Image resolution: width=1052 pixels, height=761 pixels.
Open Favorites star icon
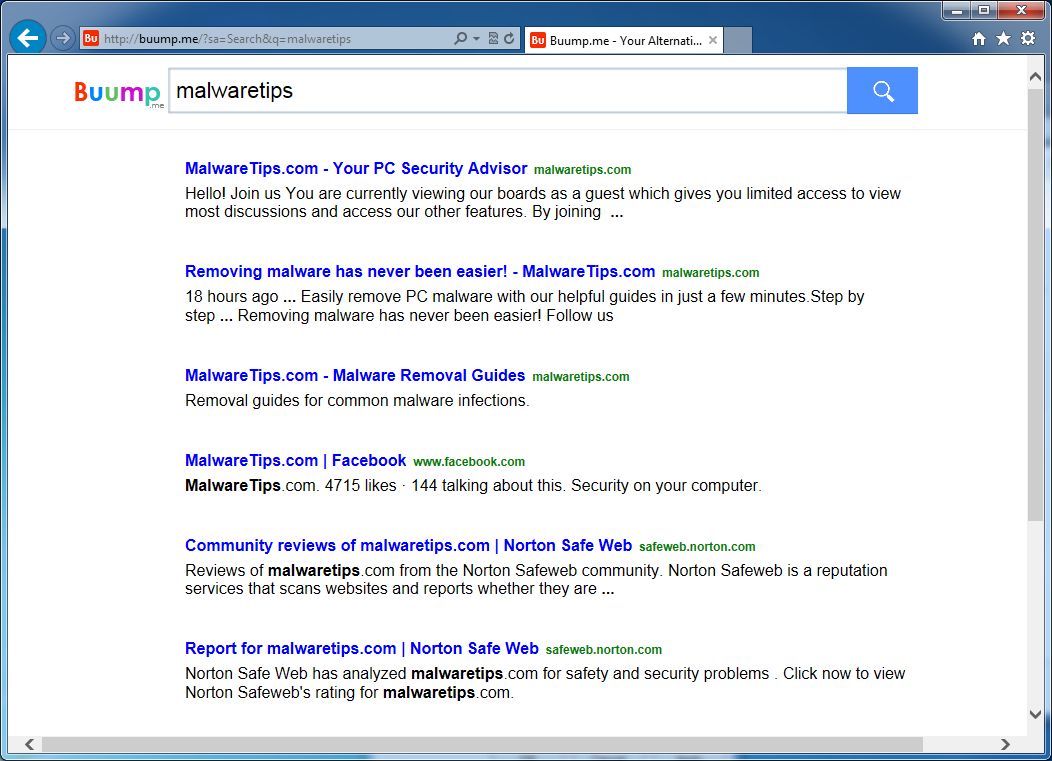[x=1003, y=38]
